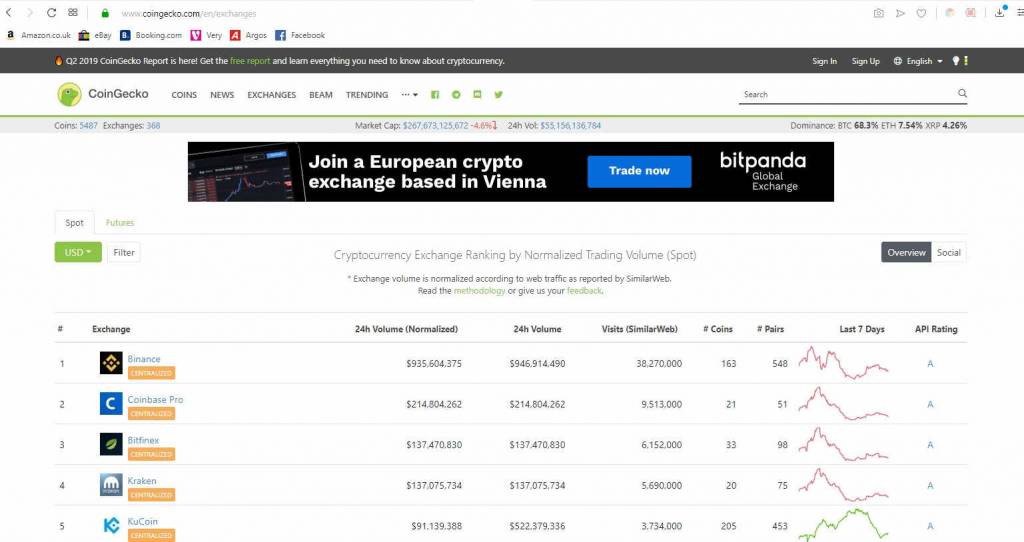Click the browser address bar URL
This screenshot has height=542, width=1024.
(x=189, y=13)
